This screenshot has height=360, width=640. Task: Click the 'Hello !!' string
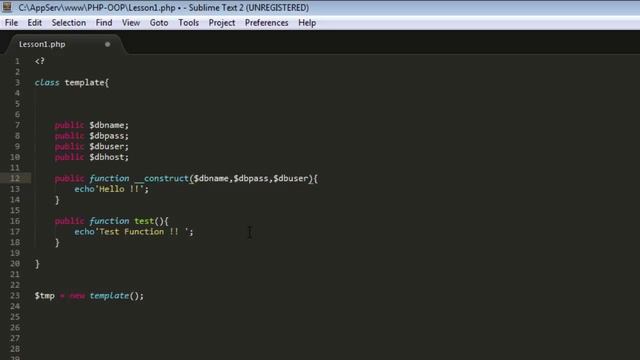(x=120, y=189)
